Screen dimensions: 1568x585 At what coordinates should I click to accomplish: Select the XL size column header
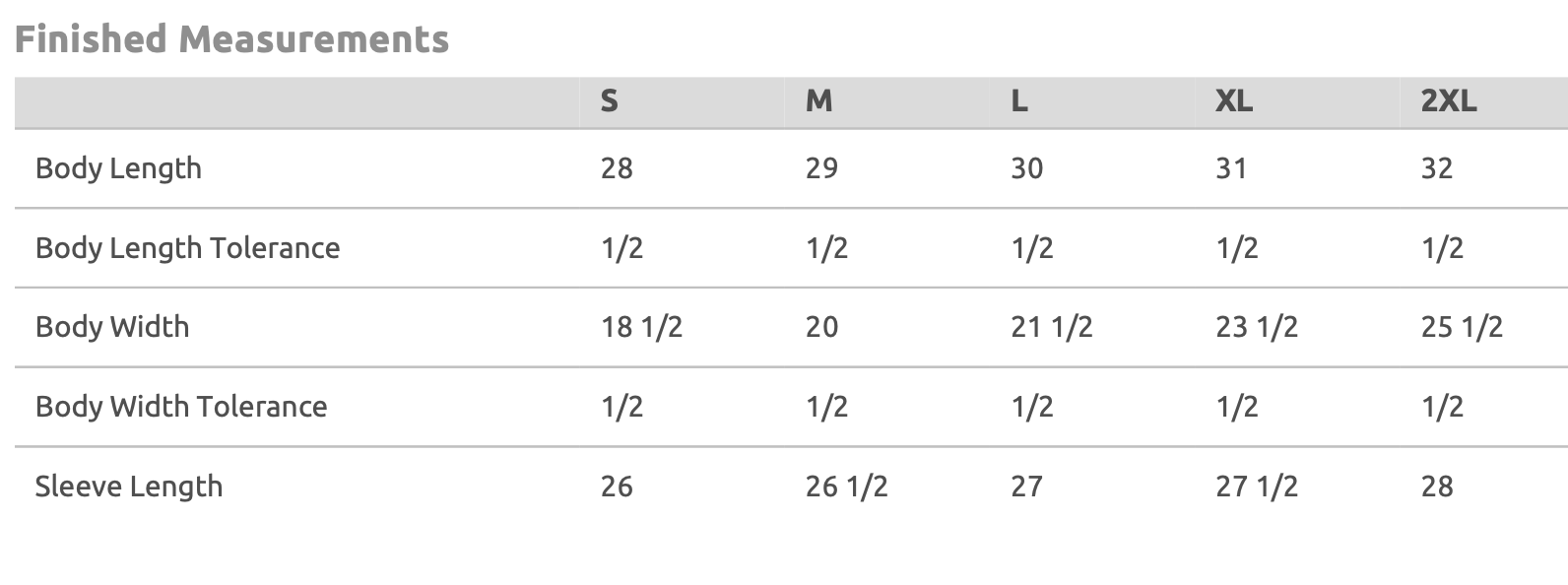(x=1234, y=100)
